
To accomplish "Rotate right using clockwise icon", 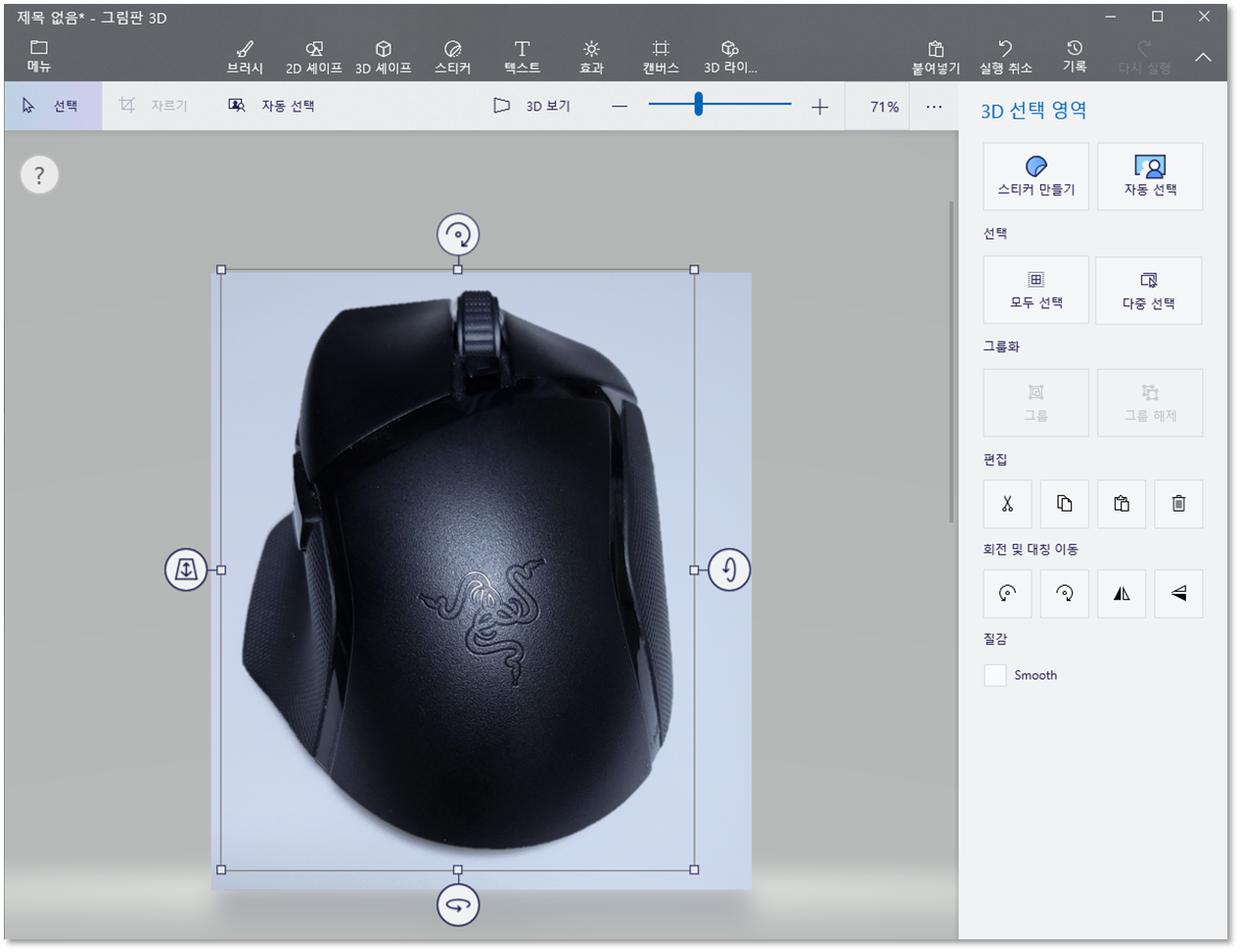I will coord(1065,593).
